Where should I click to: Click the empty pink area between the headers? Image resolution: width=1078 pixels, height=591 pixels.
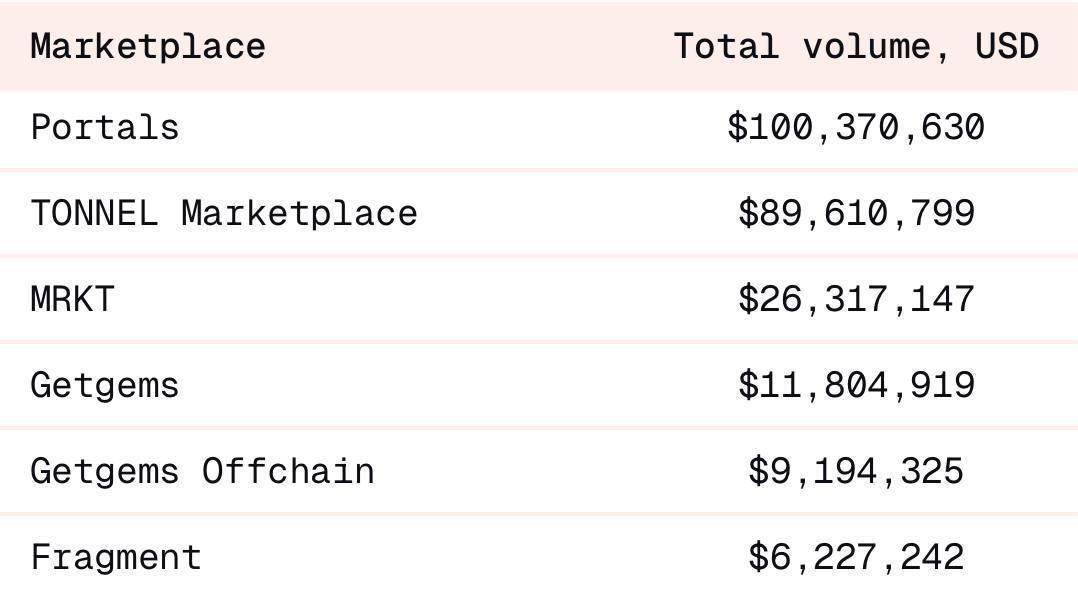point(470,46)
